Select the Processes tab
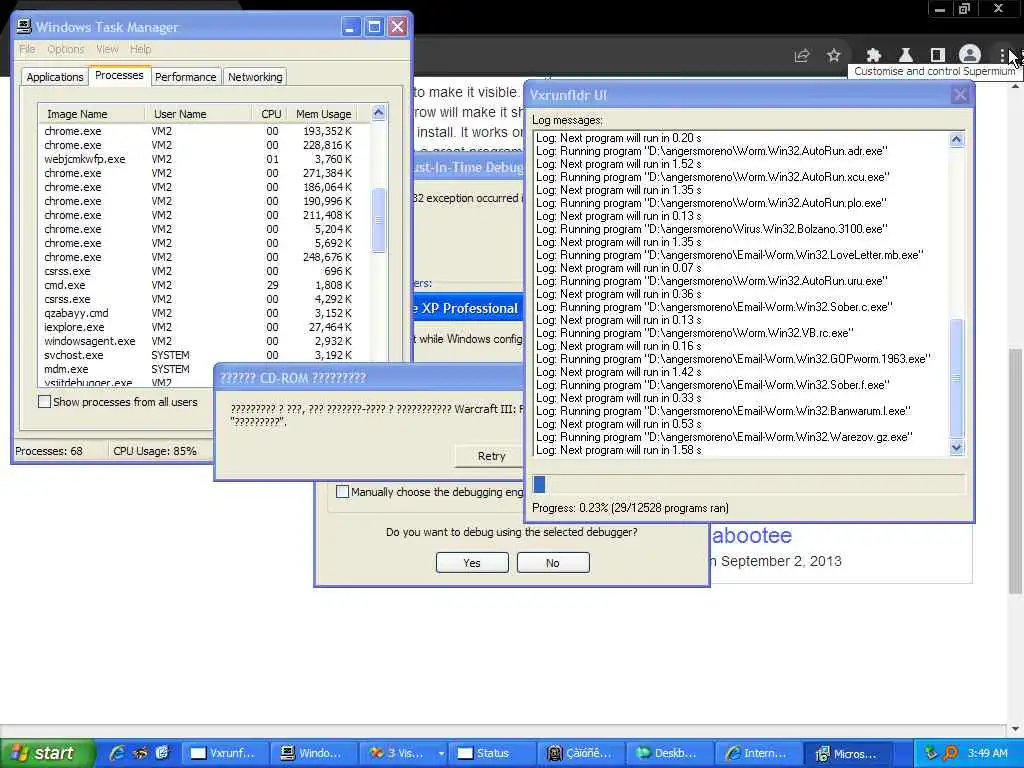This screenshot has height=768, width=1024. coord(119,75)
